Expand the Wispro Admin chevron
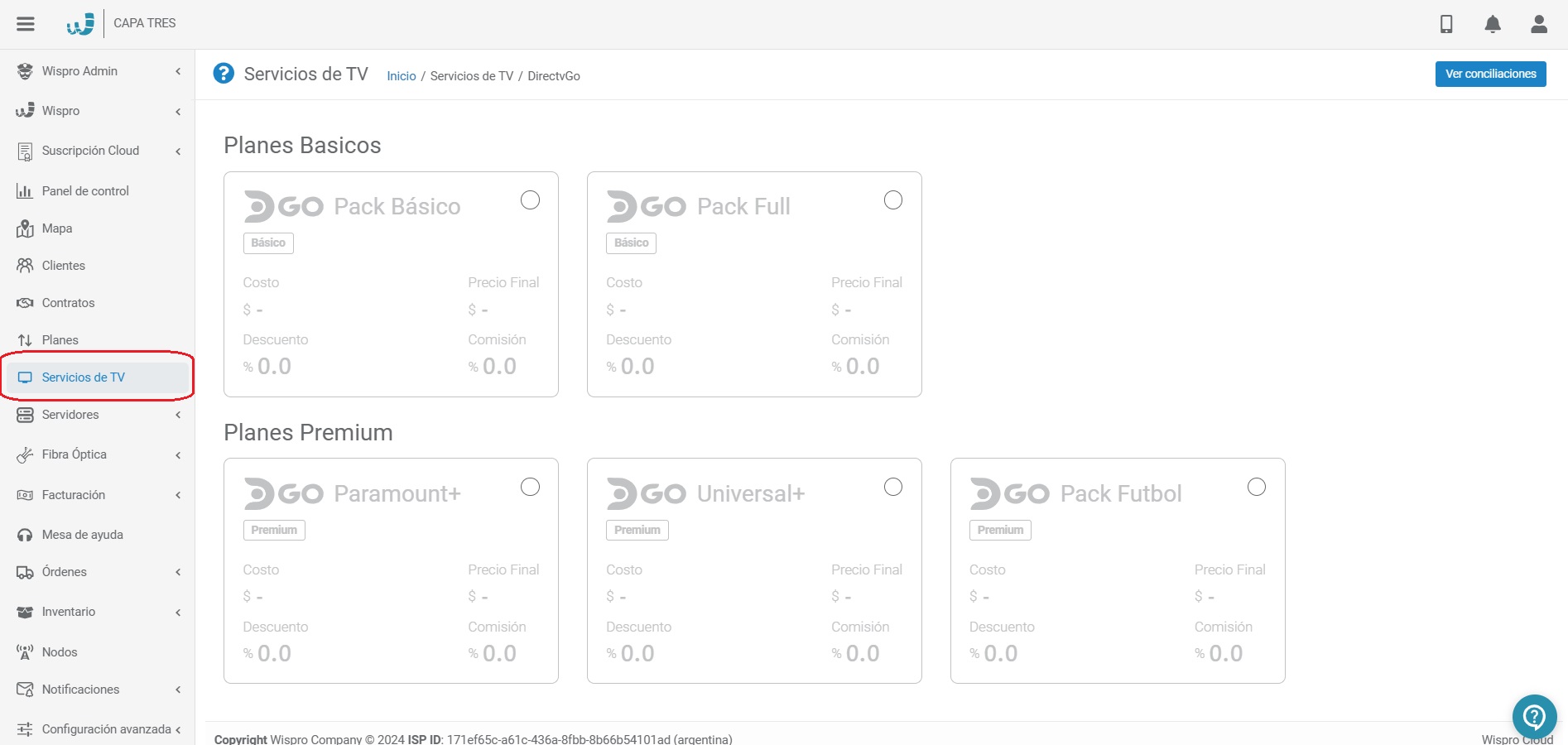 (x=178, y=71)
